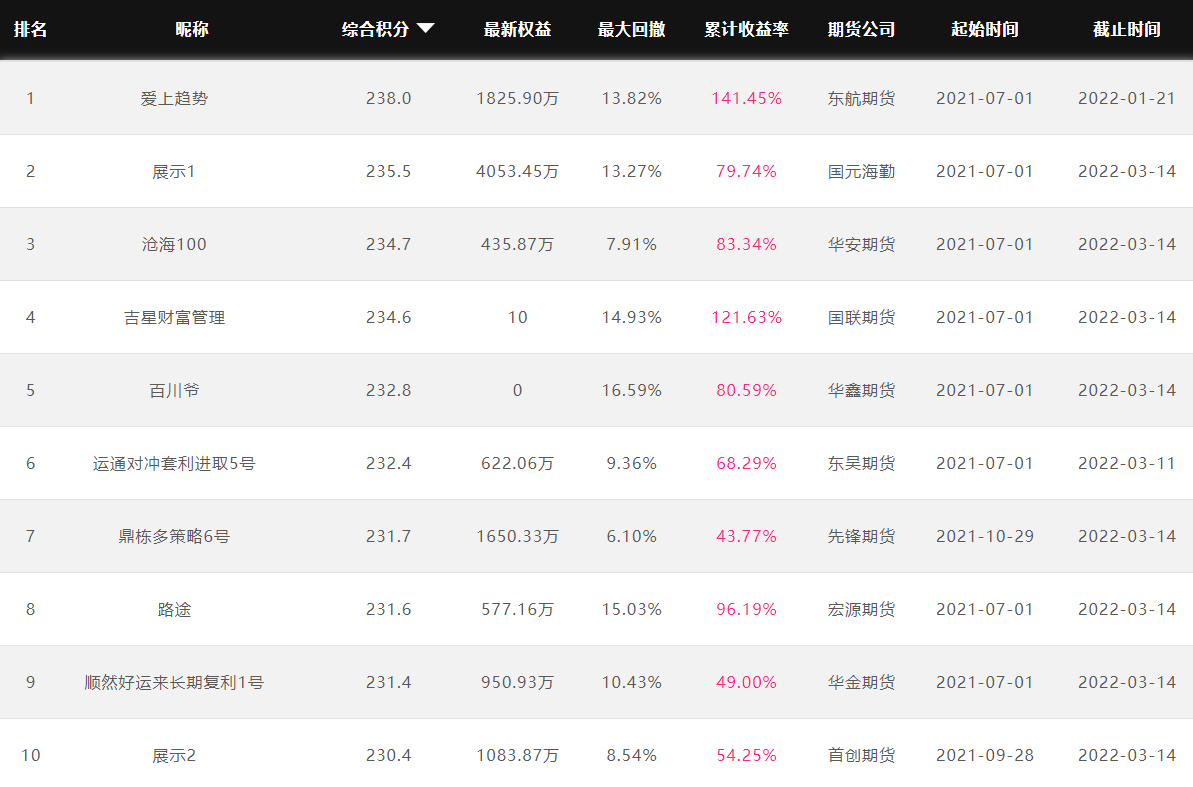1193x787 pixels.
Task: Click the 622.06万 equity value
Action: click(517, 464)
